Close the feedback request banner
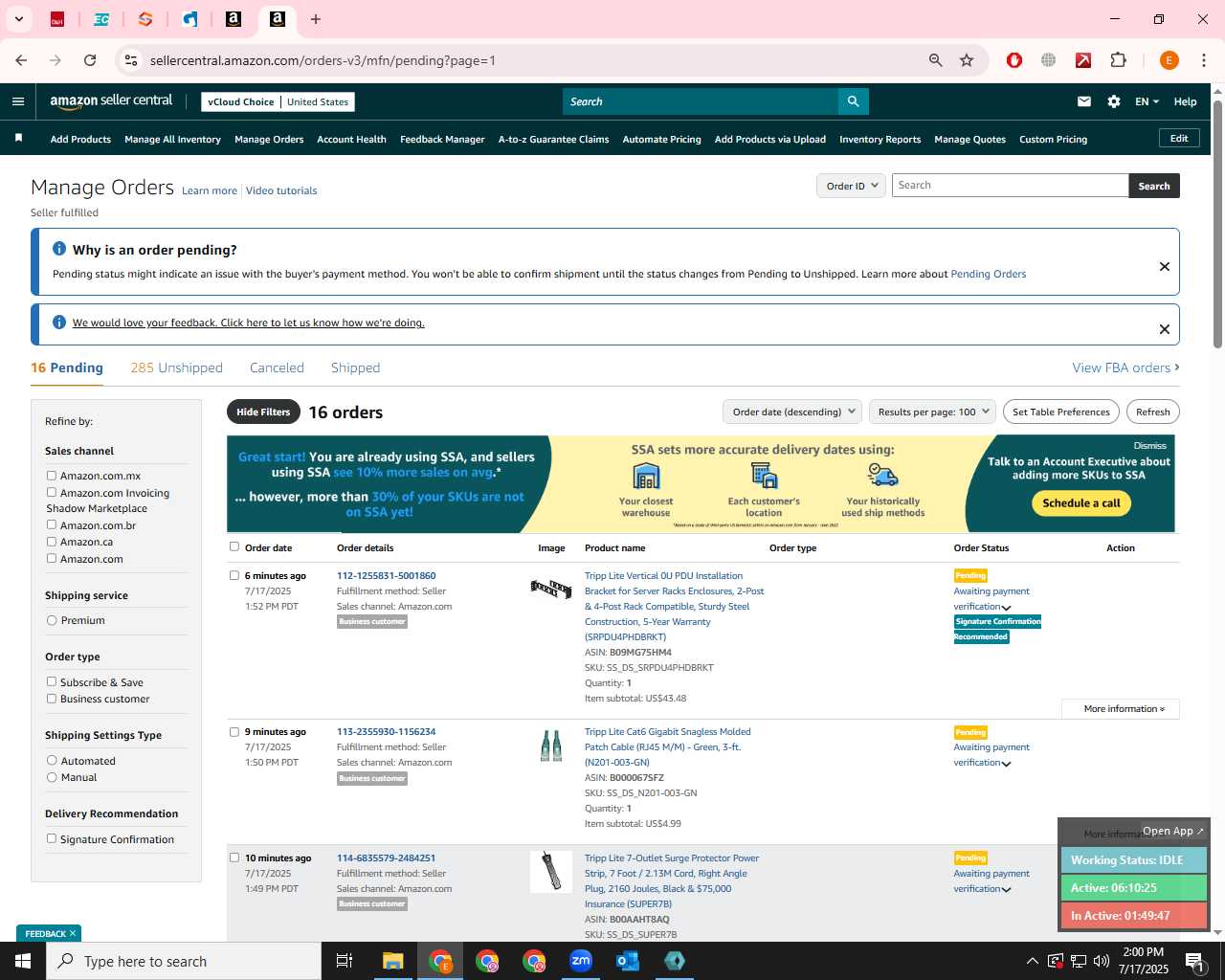The height and width of the screenshot is (980, 1225). pyautogui.click(x=1165, y=329)
